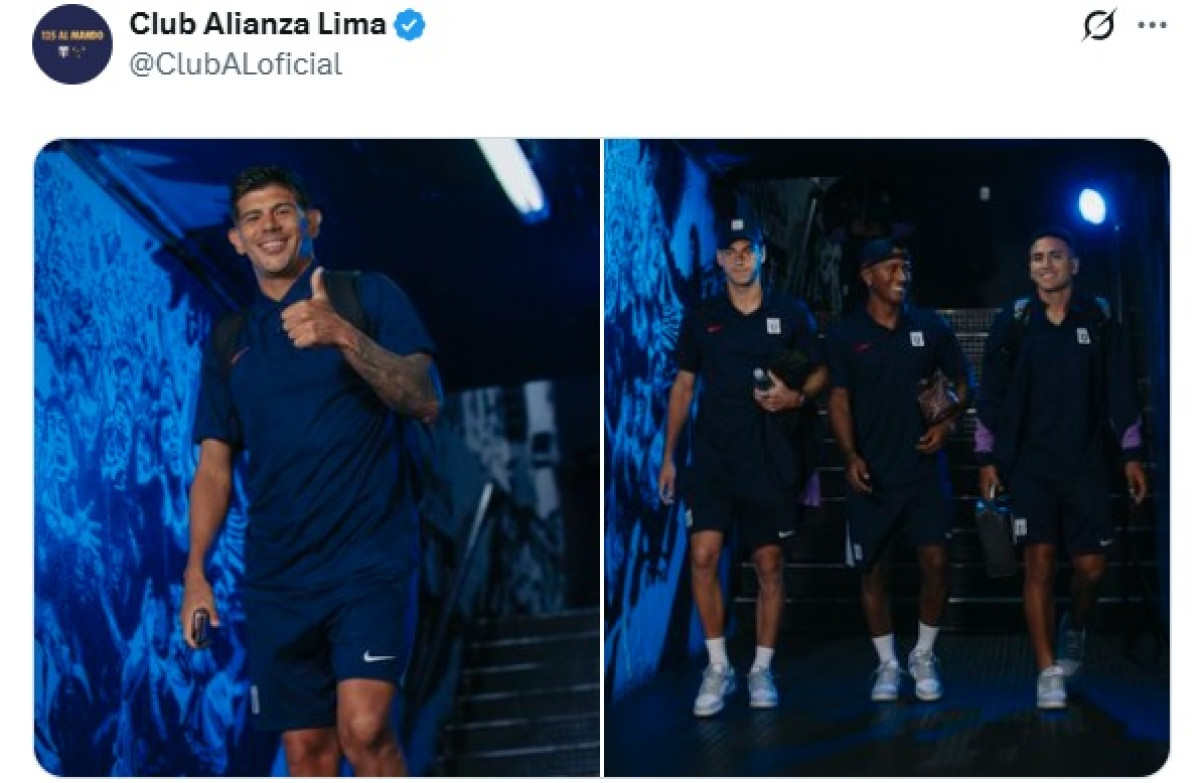Image resolution: width=1200 pixels, height=783 pixels.
Task: Click the middle player's cap in right photo
Action: tap(884, 250)
